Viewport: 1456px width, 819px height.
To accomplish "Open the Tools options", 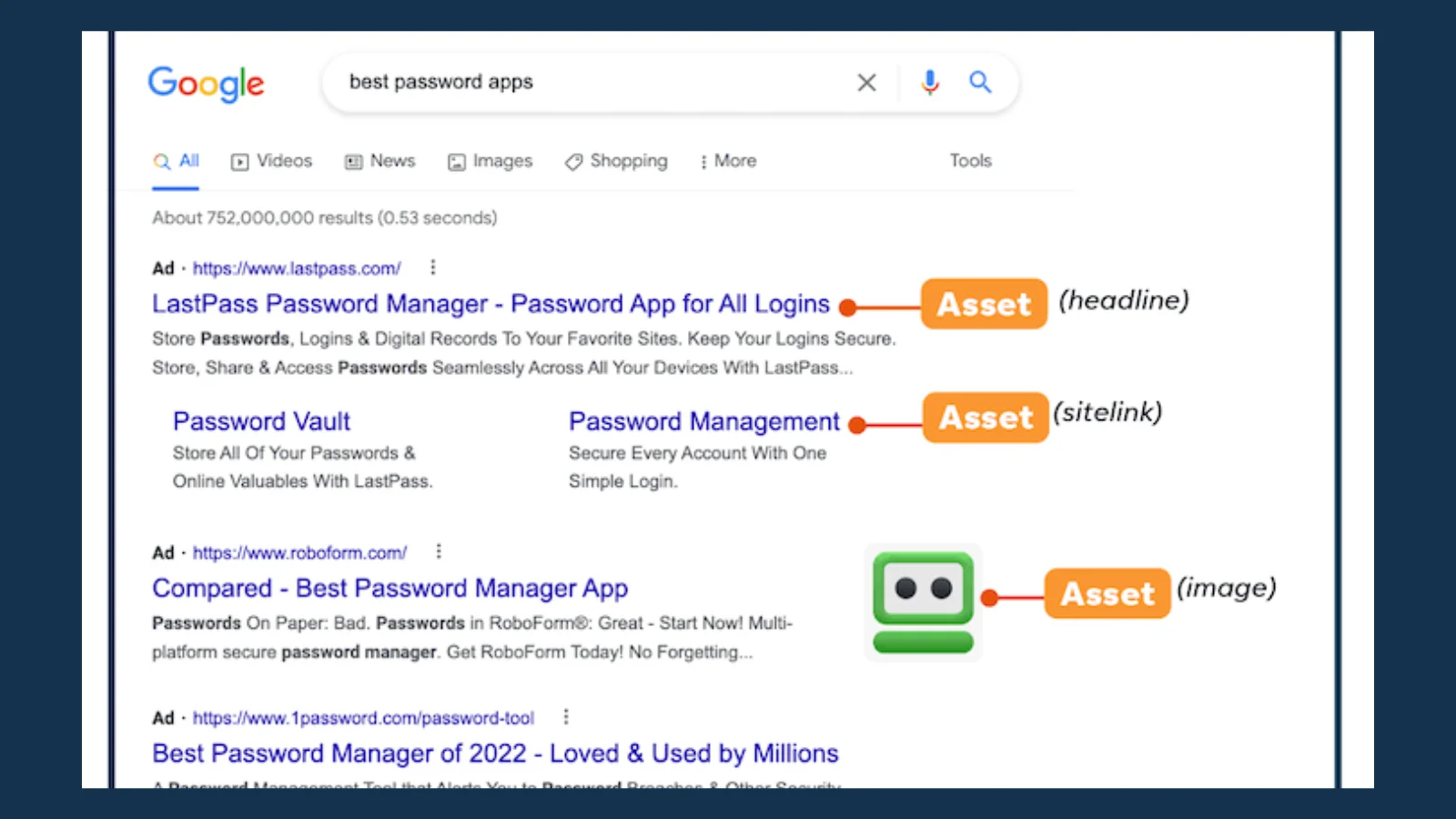I will [x=971, y=161].
